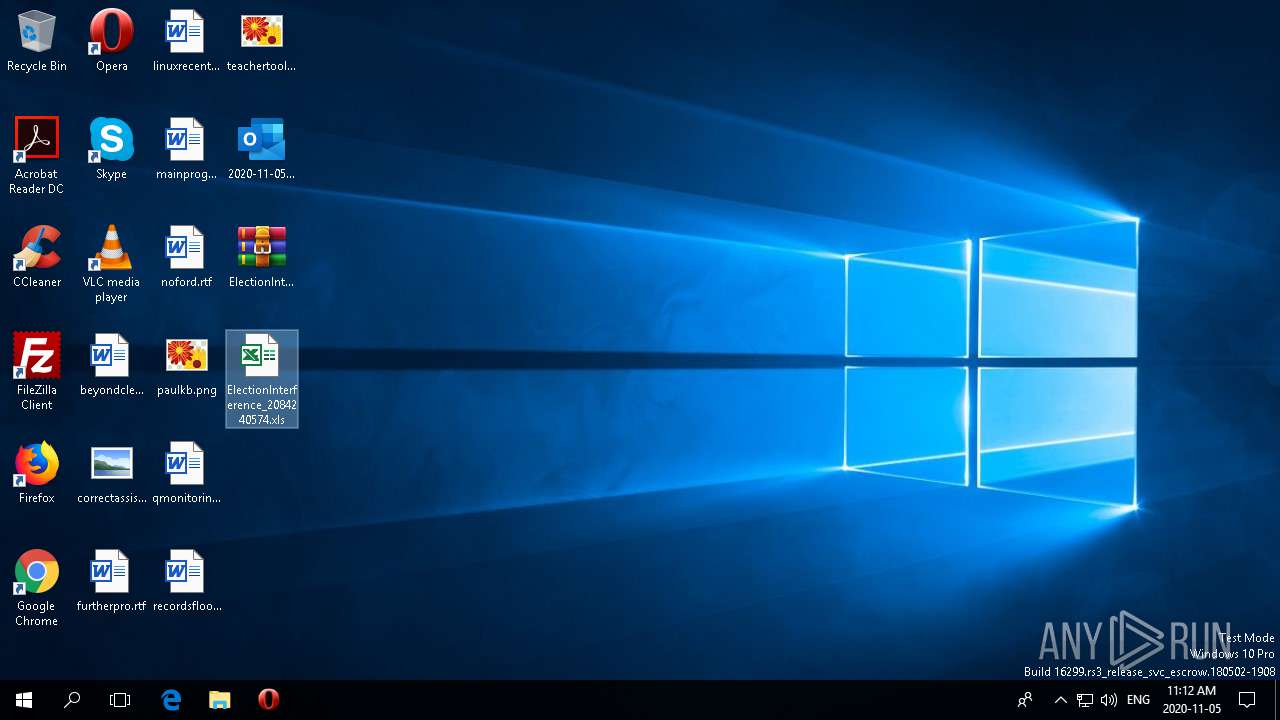Select the recordsfloo Word document icon
This screenshot has width=1280, height=720.
click(x=186, y=580)
